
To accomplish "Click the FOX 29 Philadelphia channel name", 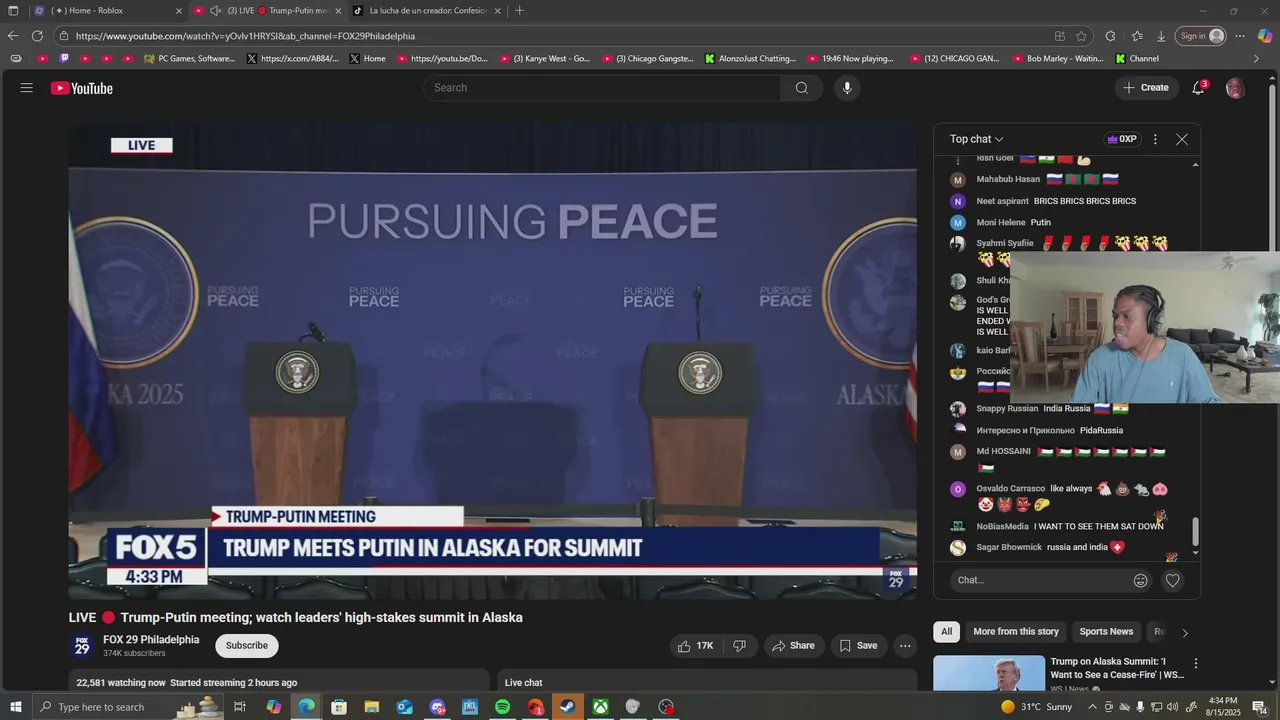I will 151,640.
